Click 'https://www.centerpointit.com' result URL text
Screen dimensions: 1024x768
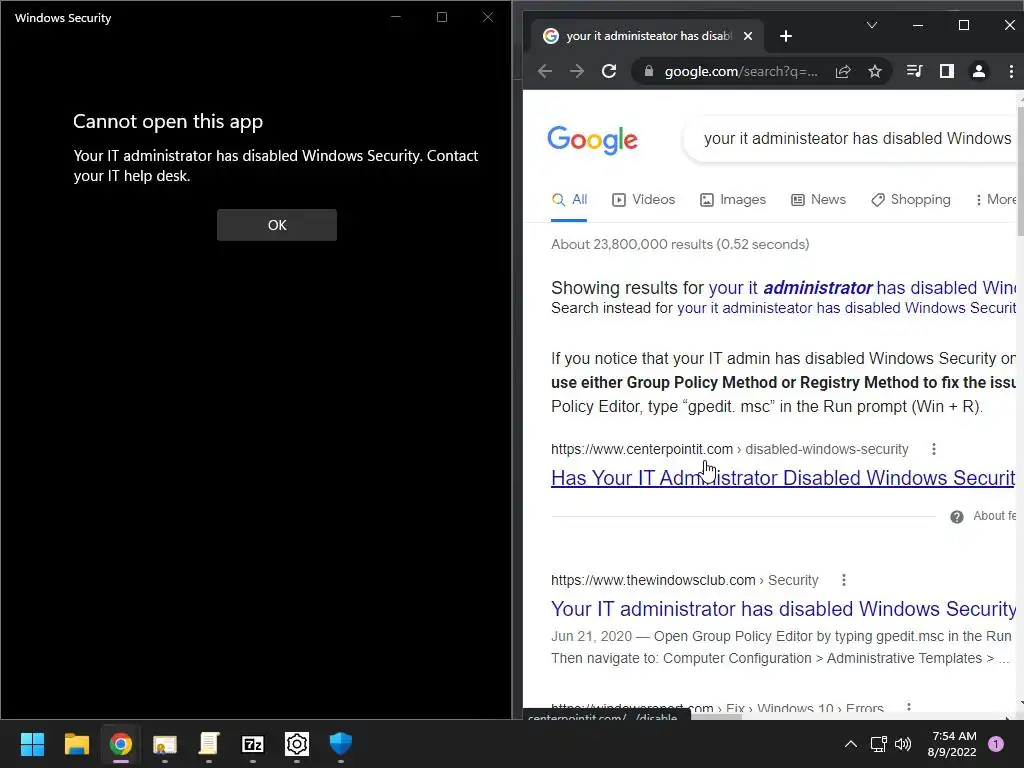coord(642,449)
